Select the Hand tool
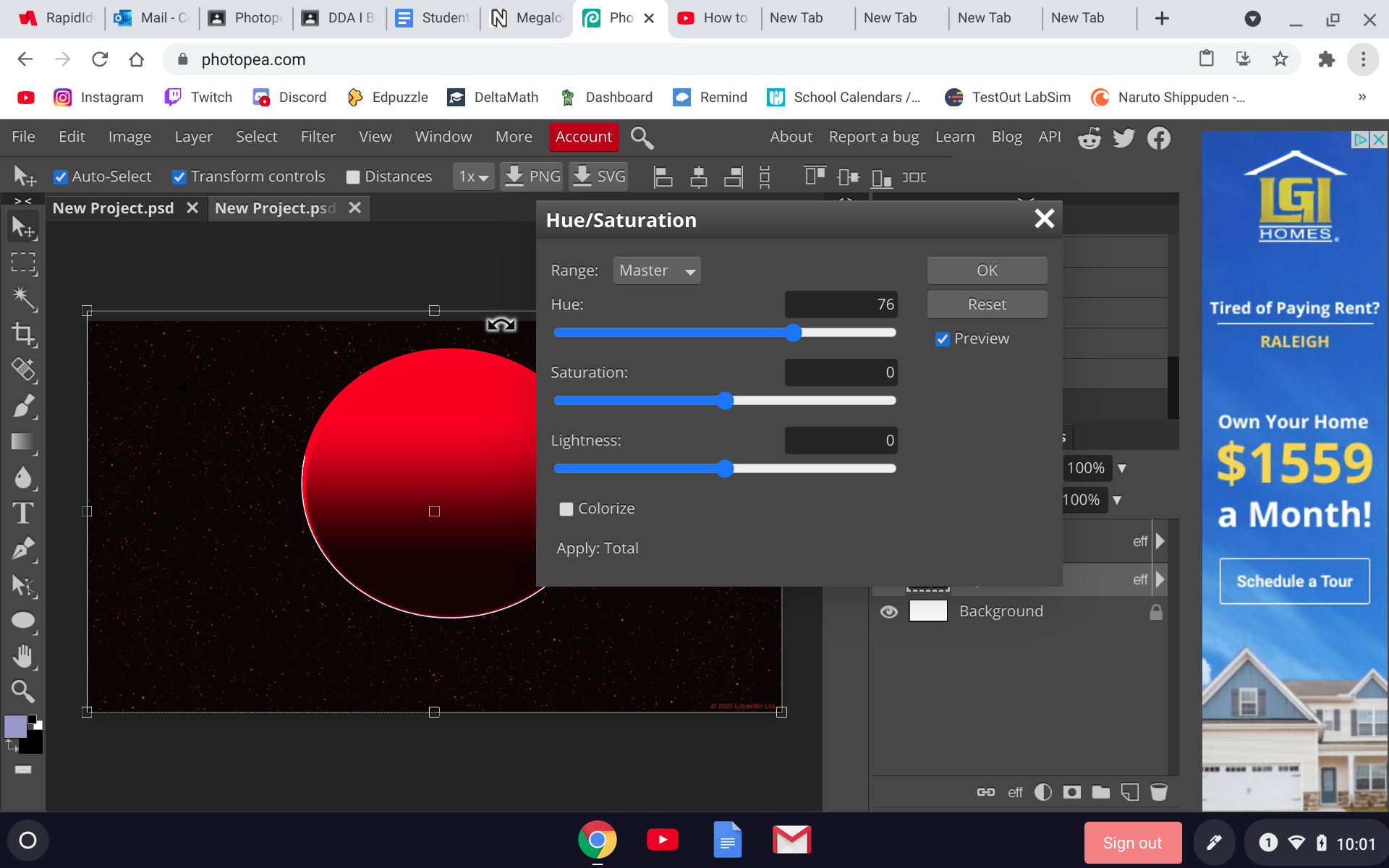 click(x=24, y=656)
